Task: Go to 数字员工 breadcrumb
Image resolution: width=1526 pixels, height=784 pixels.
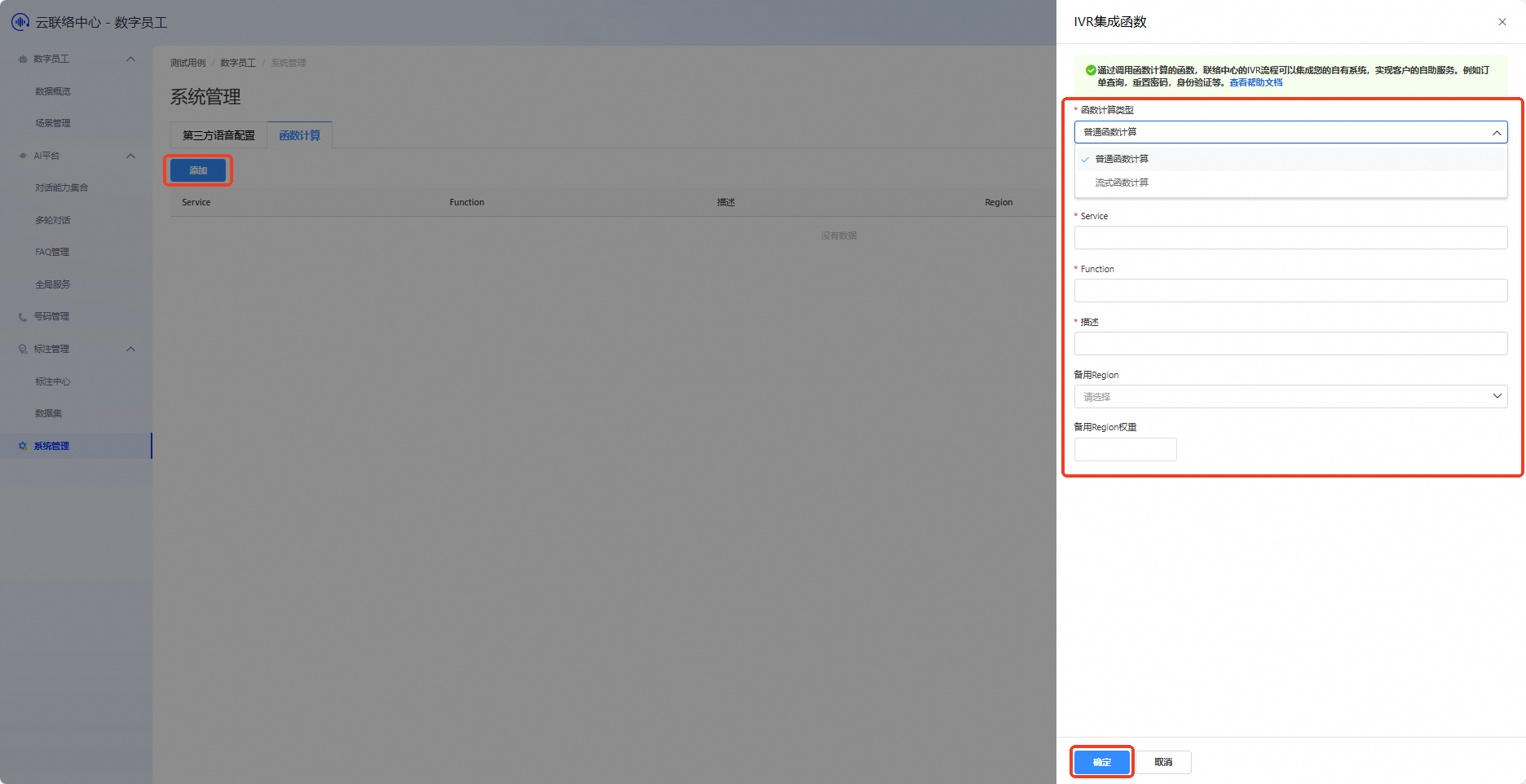Action: [238, 63]
